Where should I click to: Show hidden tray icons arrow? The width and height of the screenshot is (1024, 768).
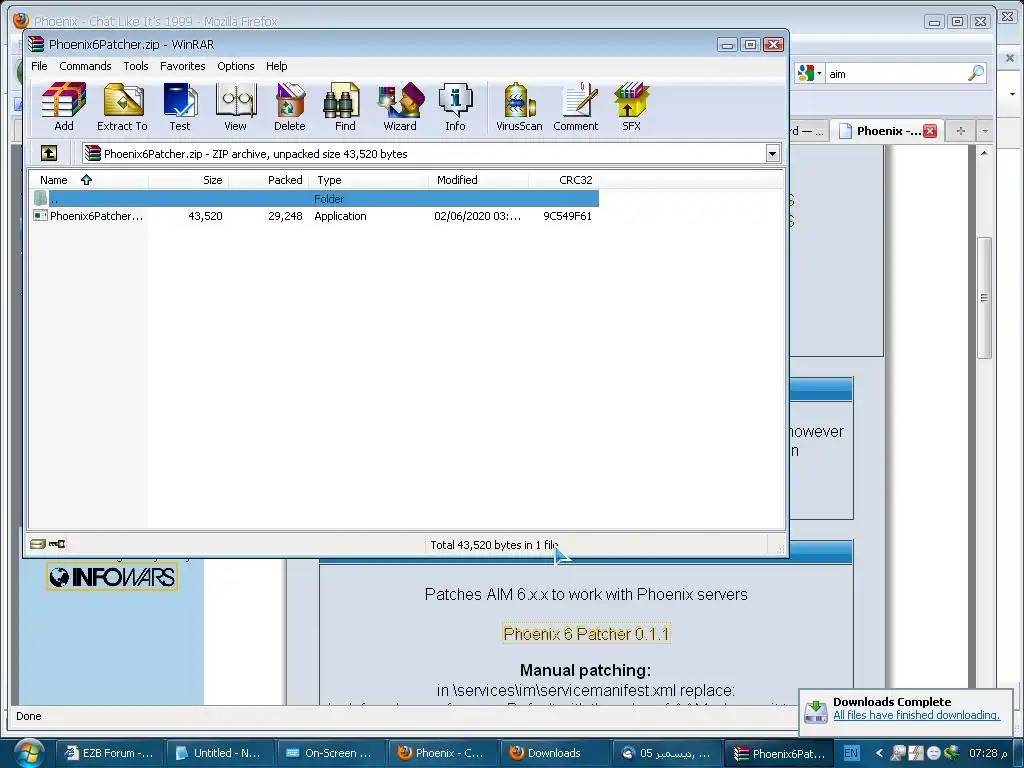point(879,753)
